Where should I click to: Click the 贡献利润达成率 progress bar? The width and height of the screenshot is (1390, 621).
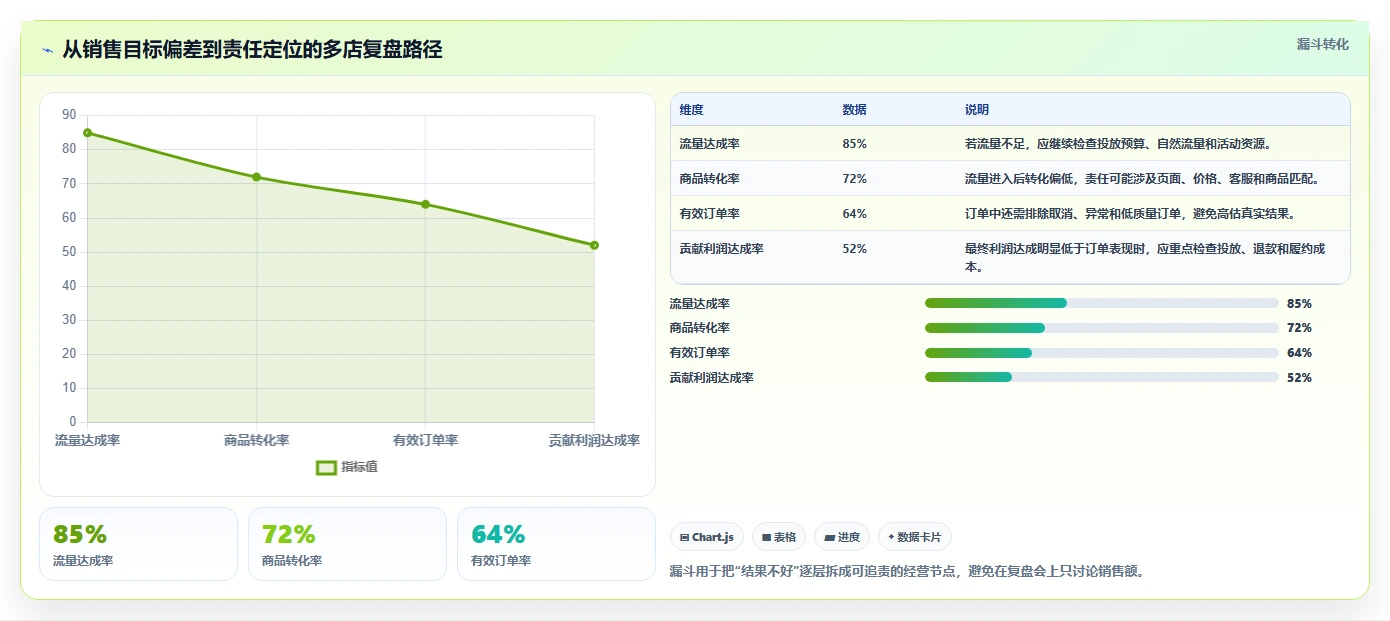(x=1102, y=377)
